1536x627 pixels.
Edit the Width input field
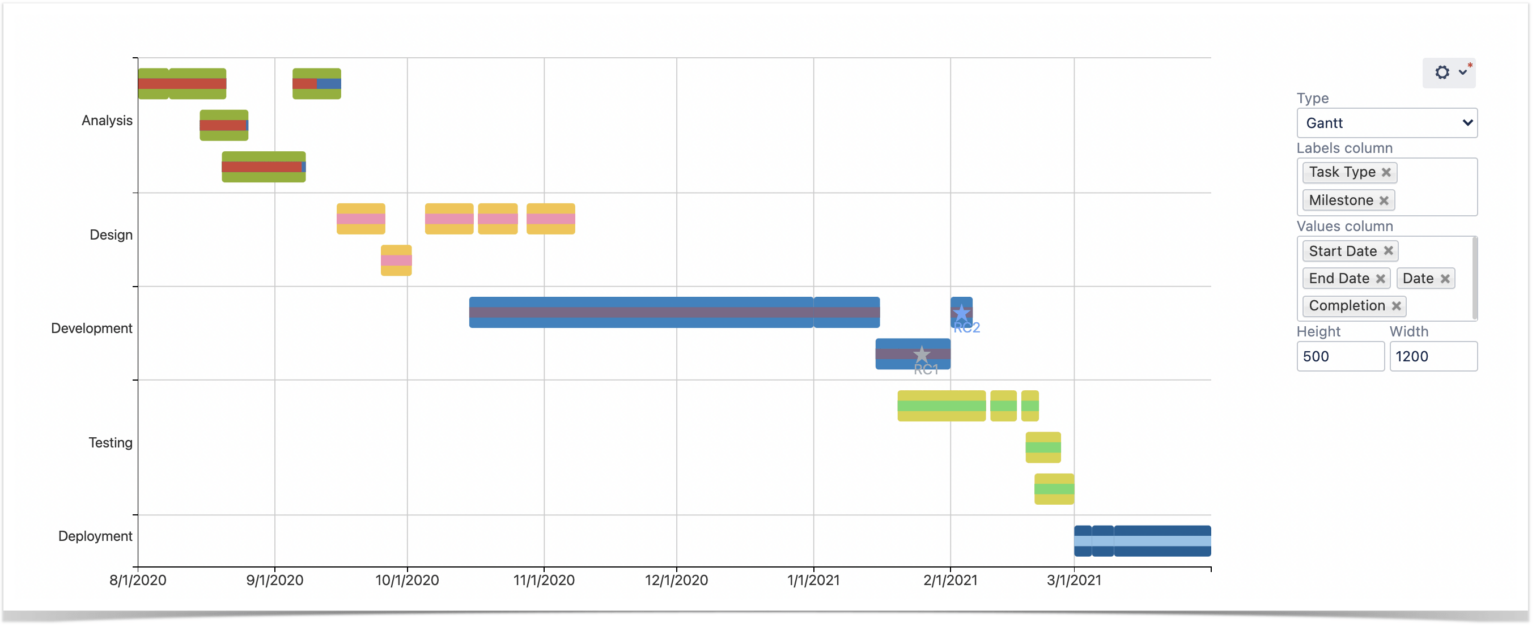pyautogui.click(x=1433, y=356)
